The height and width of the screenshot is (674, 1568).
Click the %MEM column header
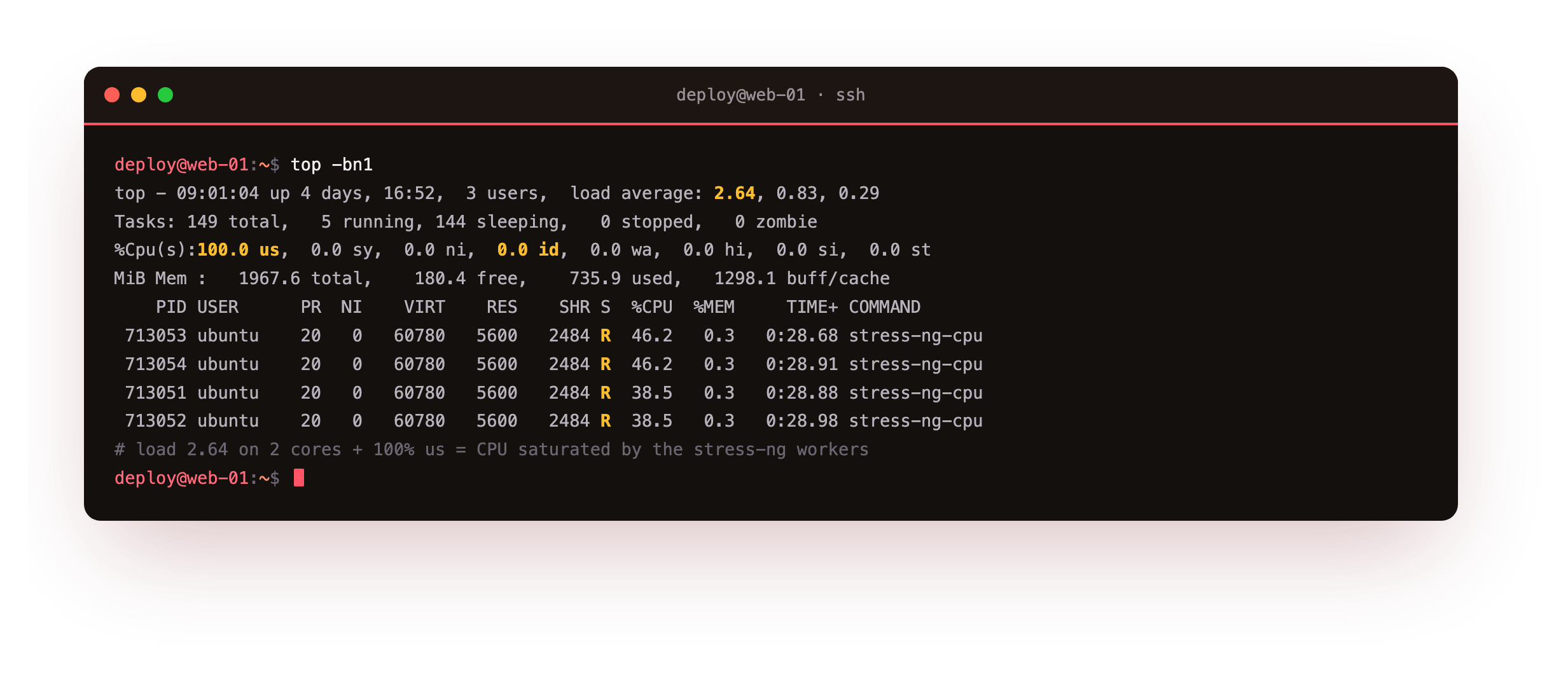pos(714,307)
